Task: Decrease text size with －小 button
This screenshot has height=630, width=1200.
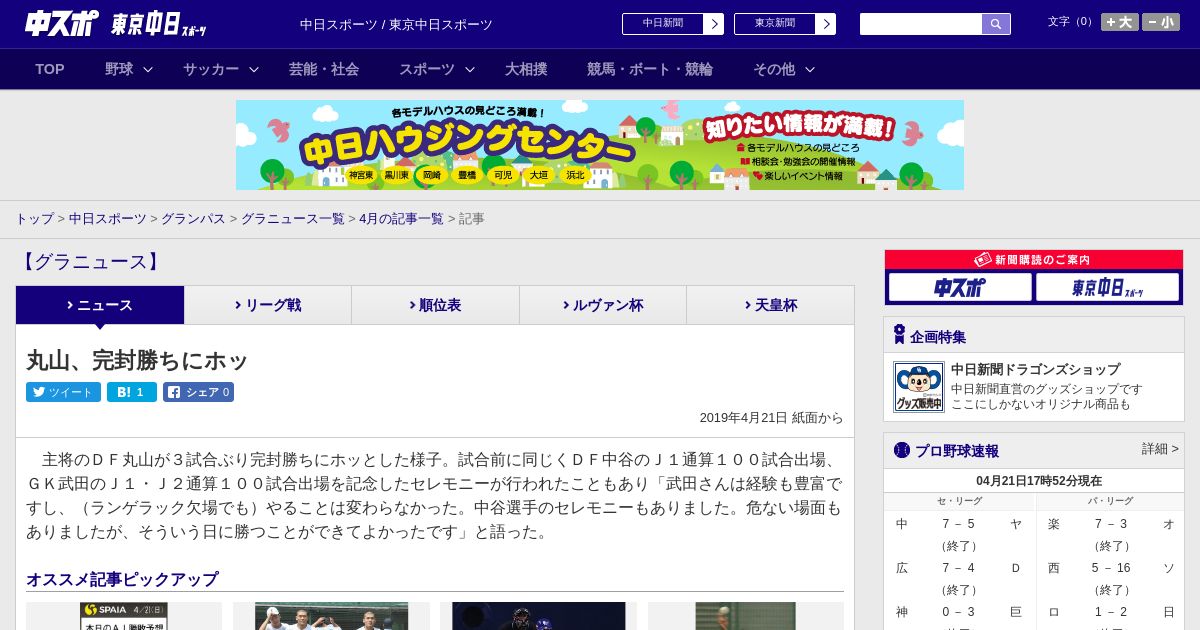Action: pos(1161,22)
